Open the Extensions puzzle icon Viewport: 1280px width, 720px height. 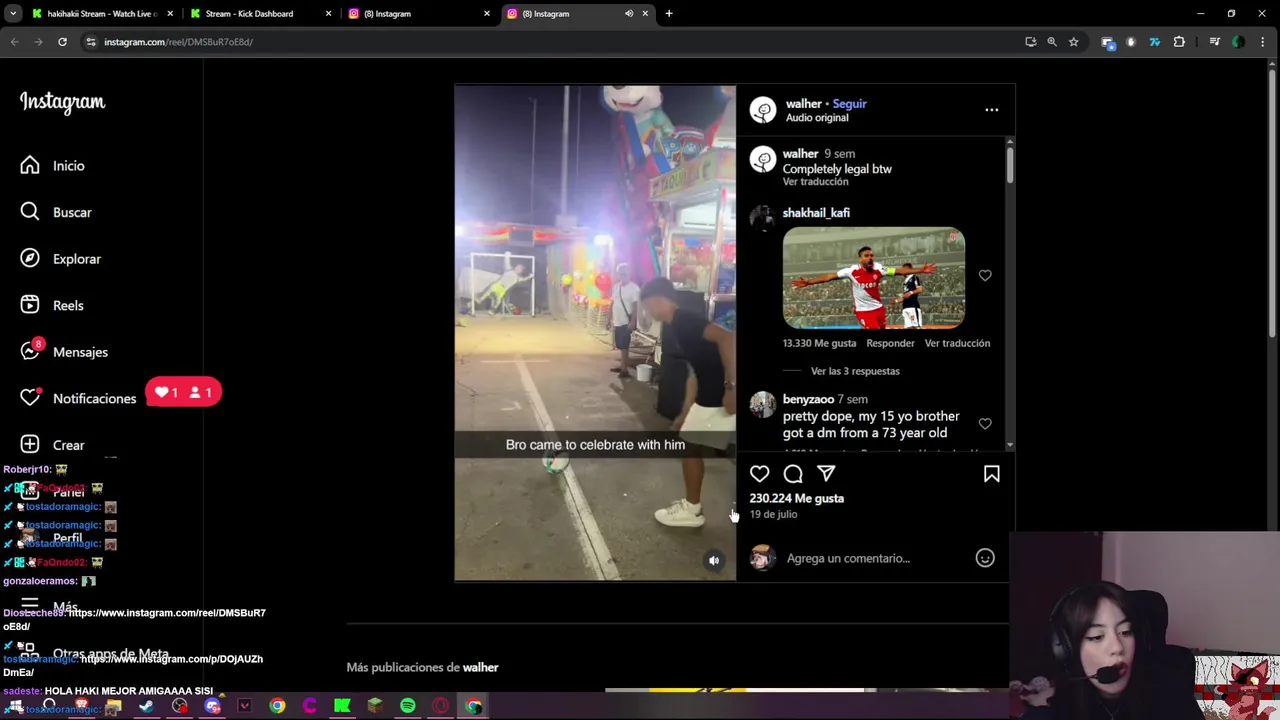click(1179, 42)
